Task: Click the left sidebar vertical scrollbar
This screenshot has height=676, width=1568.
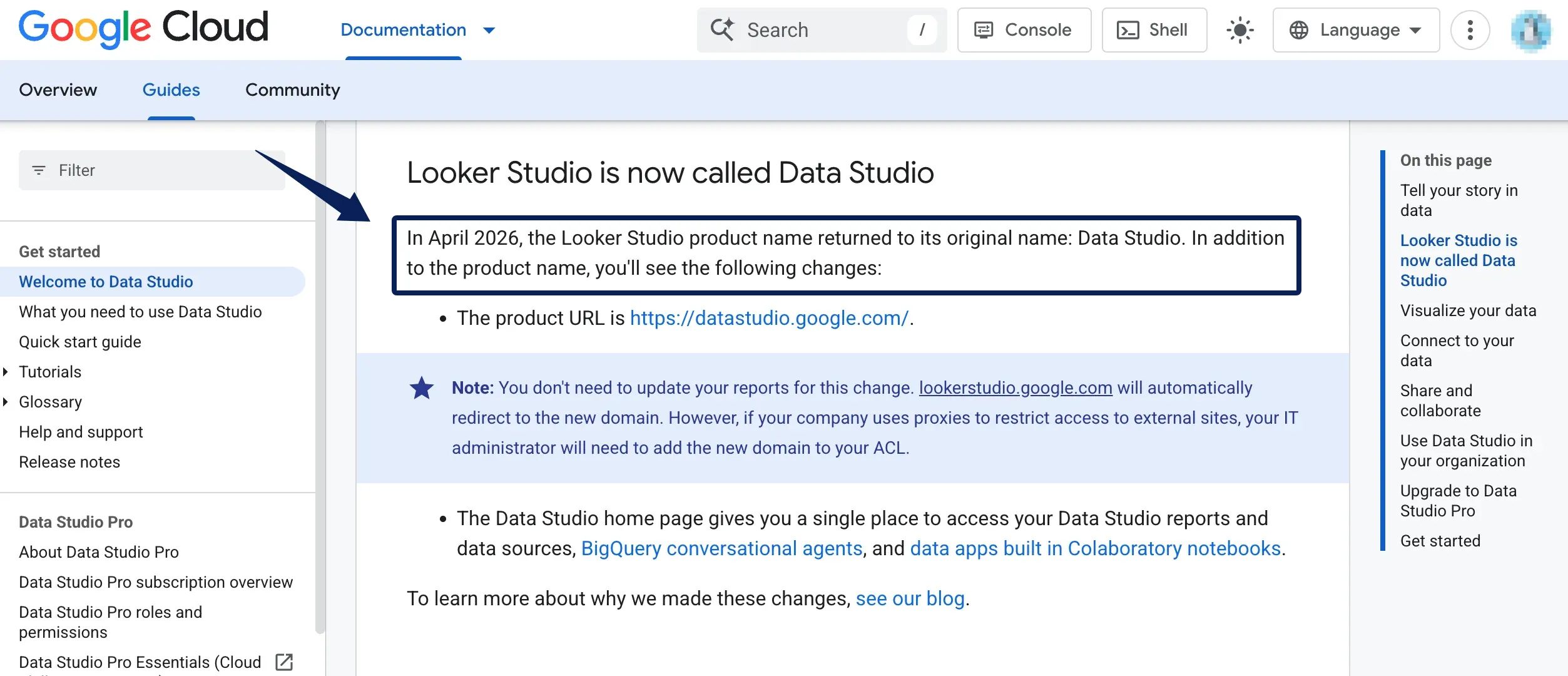Action: (320, 378)
